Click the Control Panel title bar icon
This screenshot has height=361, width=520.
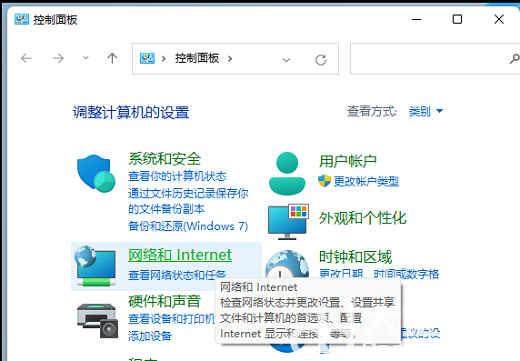click(21, 19)
